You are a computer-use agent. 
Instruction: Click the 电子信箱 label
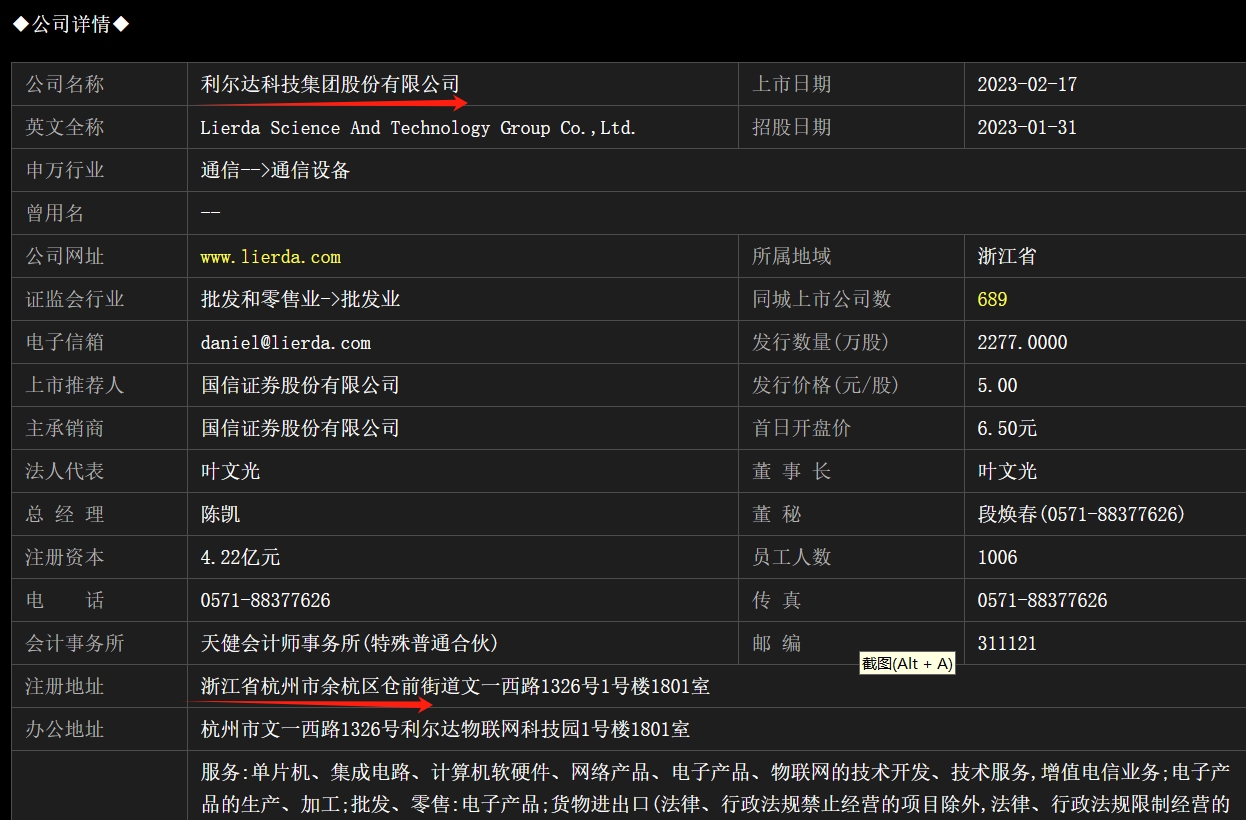click(x=65, y=343)
